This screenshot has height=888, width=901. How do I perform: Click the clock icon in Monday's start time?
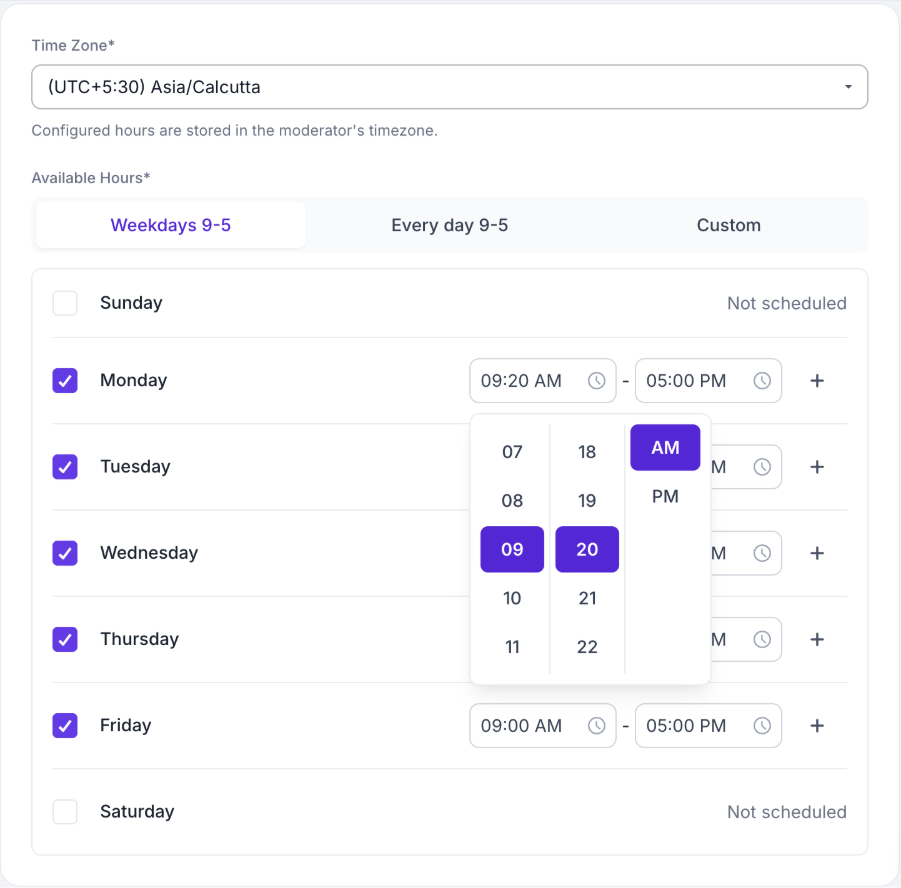coord(596,380)
